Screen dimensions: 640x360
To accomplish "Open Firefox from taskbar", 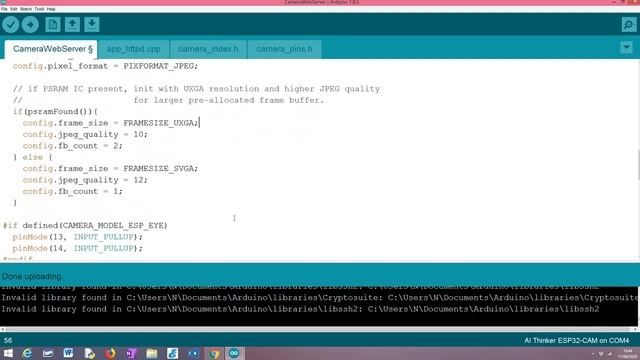I will [110, 353].
